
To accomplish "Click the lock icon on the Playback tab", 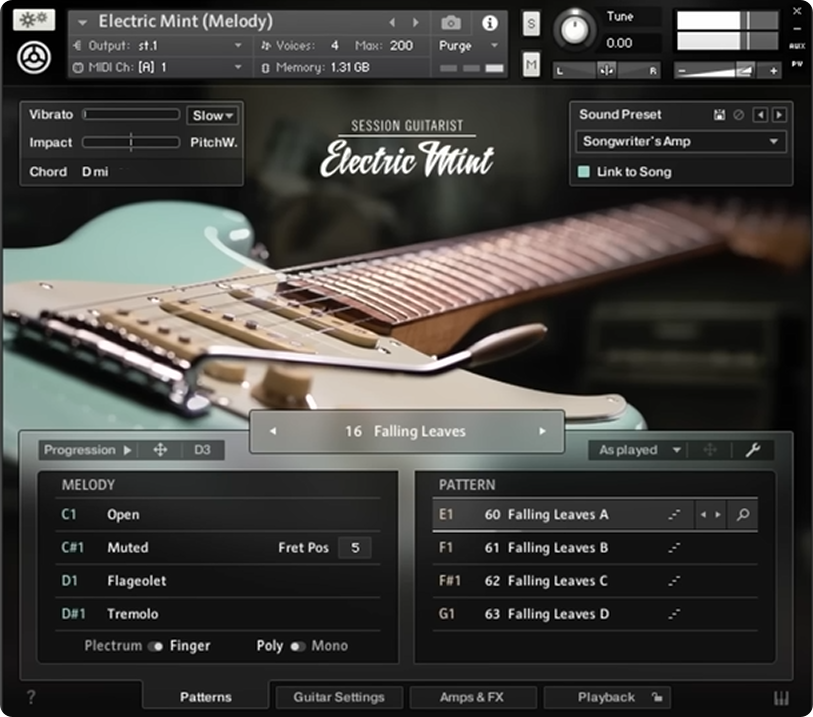I will point(657,697).
